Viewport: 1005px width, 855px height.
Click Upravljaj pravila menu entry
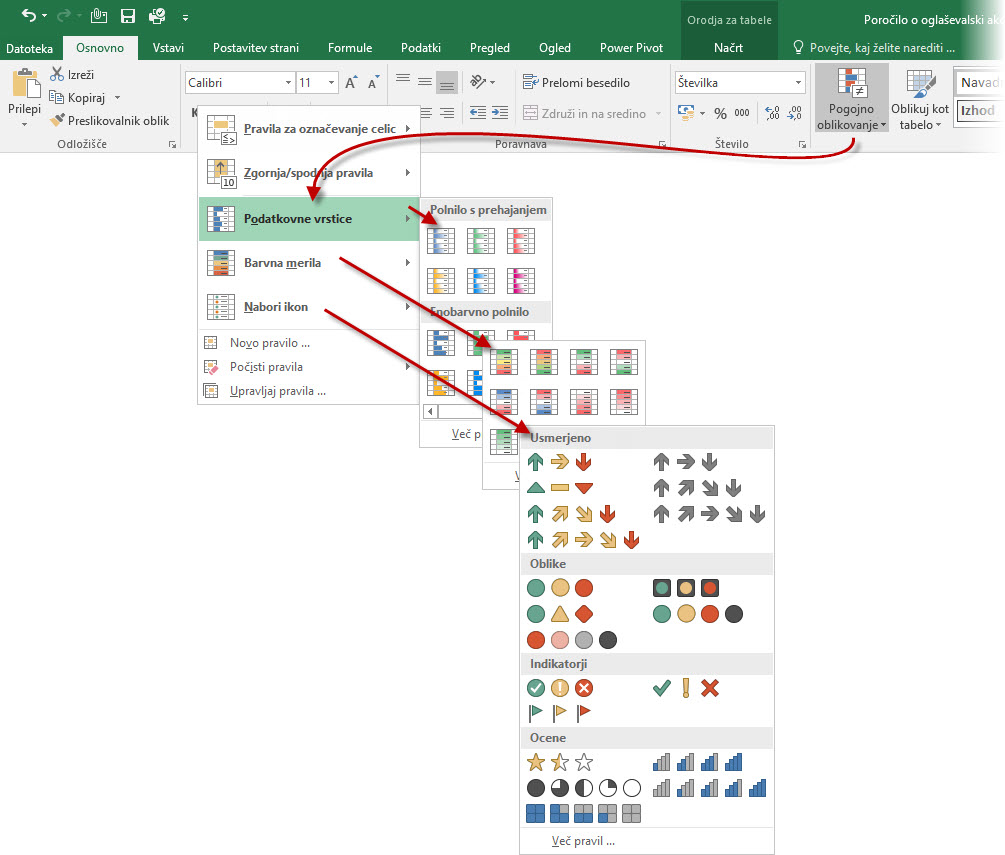pos(309,391)
